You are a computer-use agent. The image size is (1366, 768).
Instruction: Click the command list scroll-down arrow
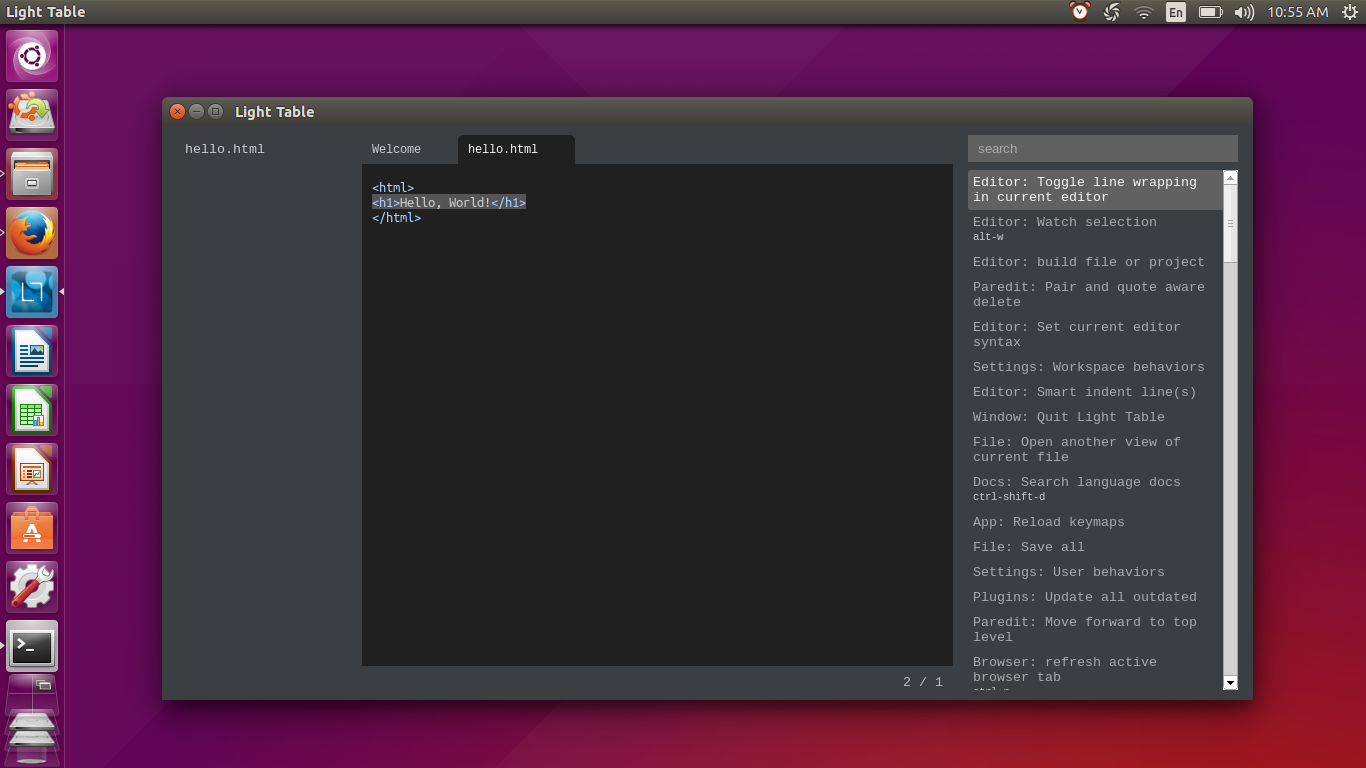click(x=1230, y=683)
